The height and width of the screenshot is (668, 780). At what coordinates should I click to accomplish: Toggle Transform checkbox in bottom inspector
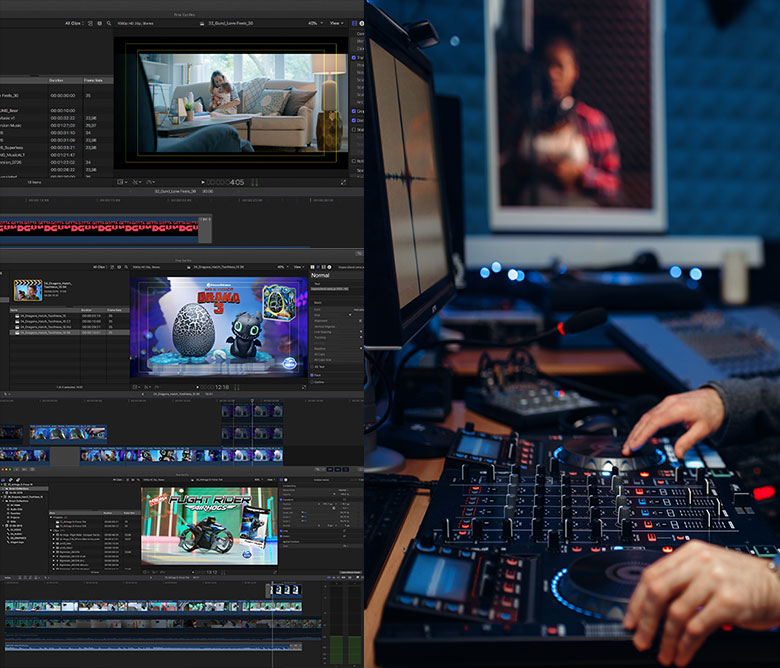(281, 499)
